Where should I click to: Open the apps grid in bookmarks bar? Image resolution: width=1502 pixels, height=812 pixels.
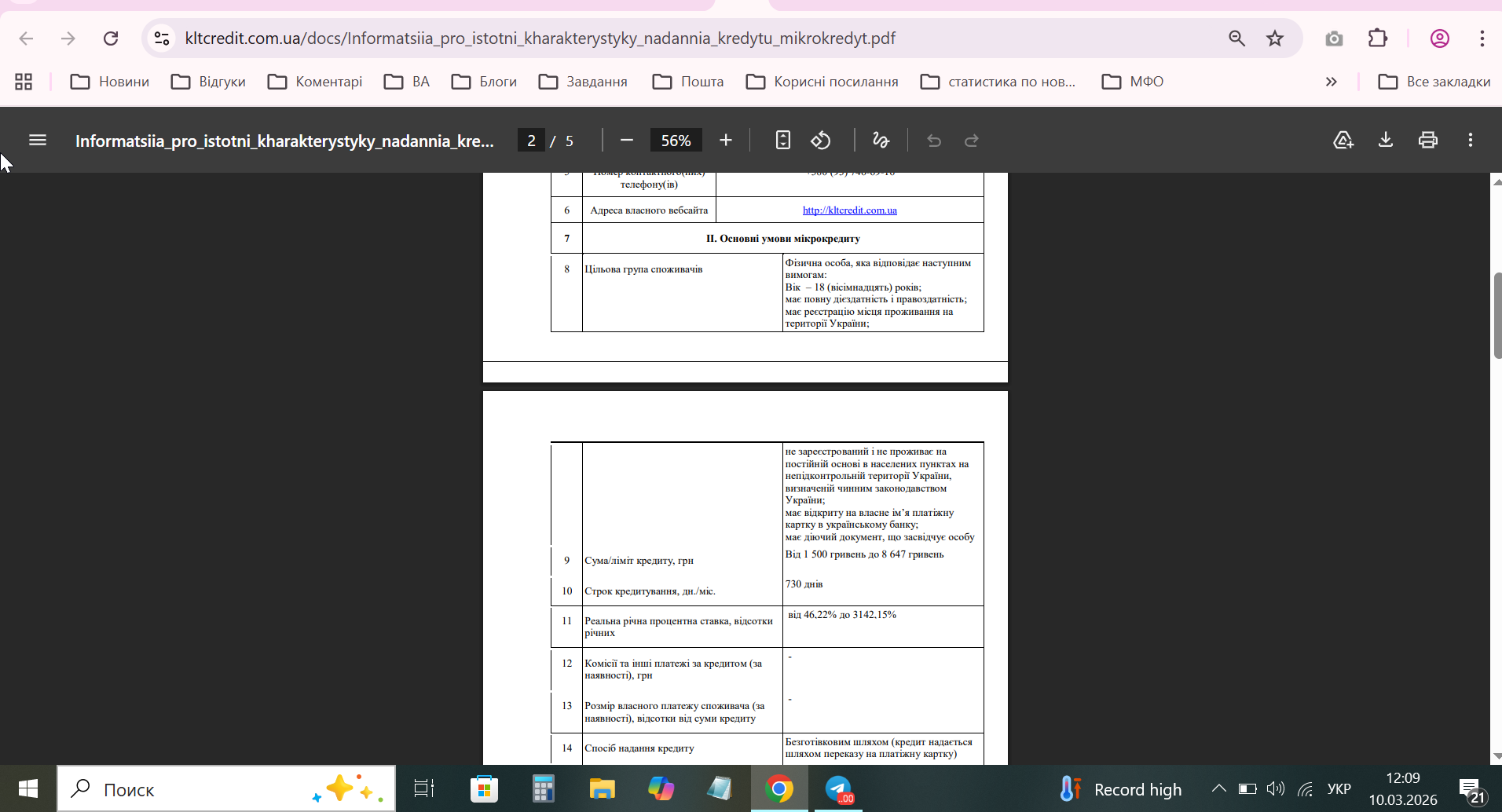click(24, 82)
